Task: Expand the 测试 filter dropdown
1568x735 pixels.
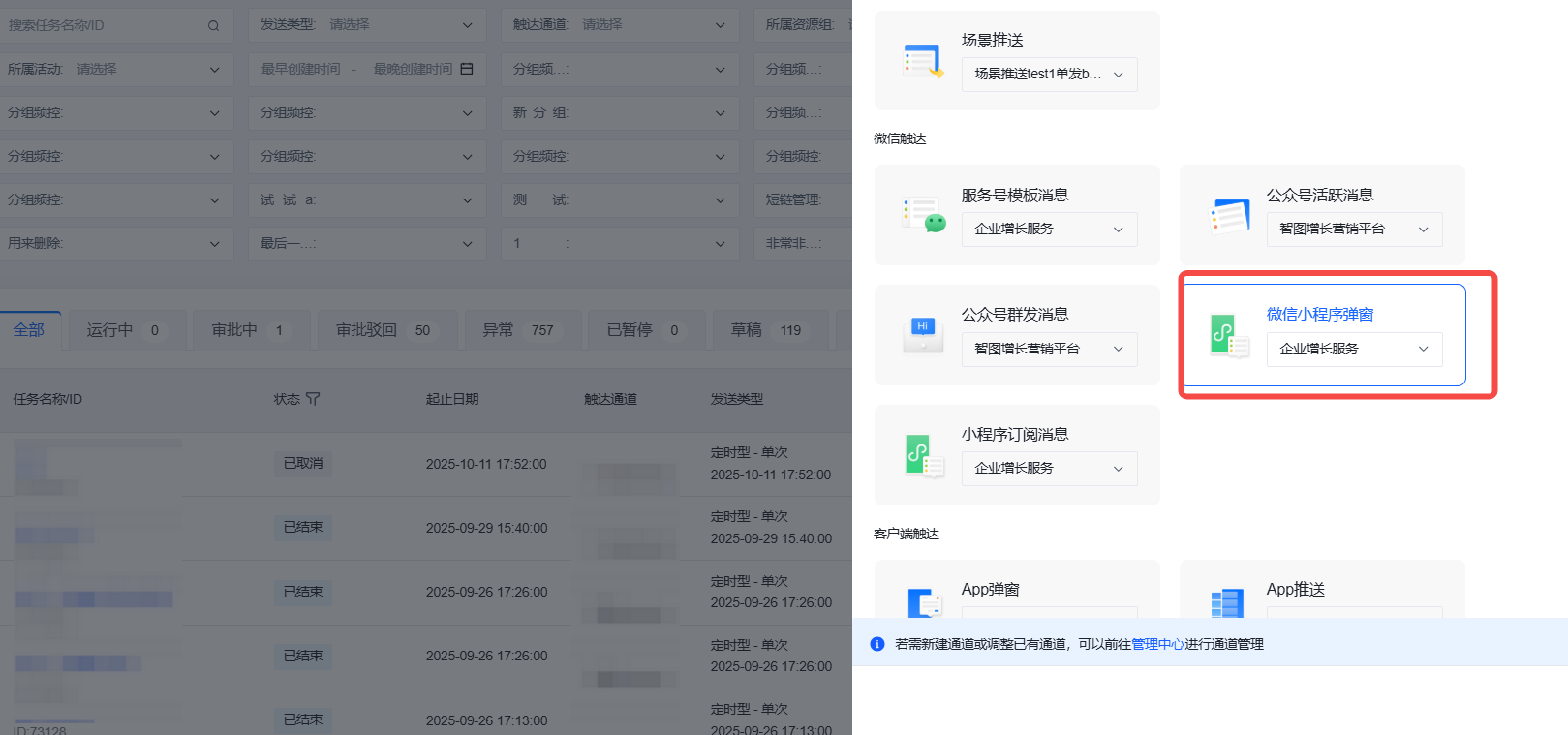Action: 620,200
